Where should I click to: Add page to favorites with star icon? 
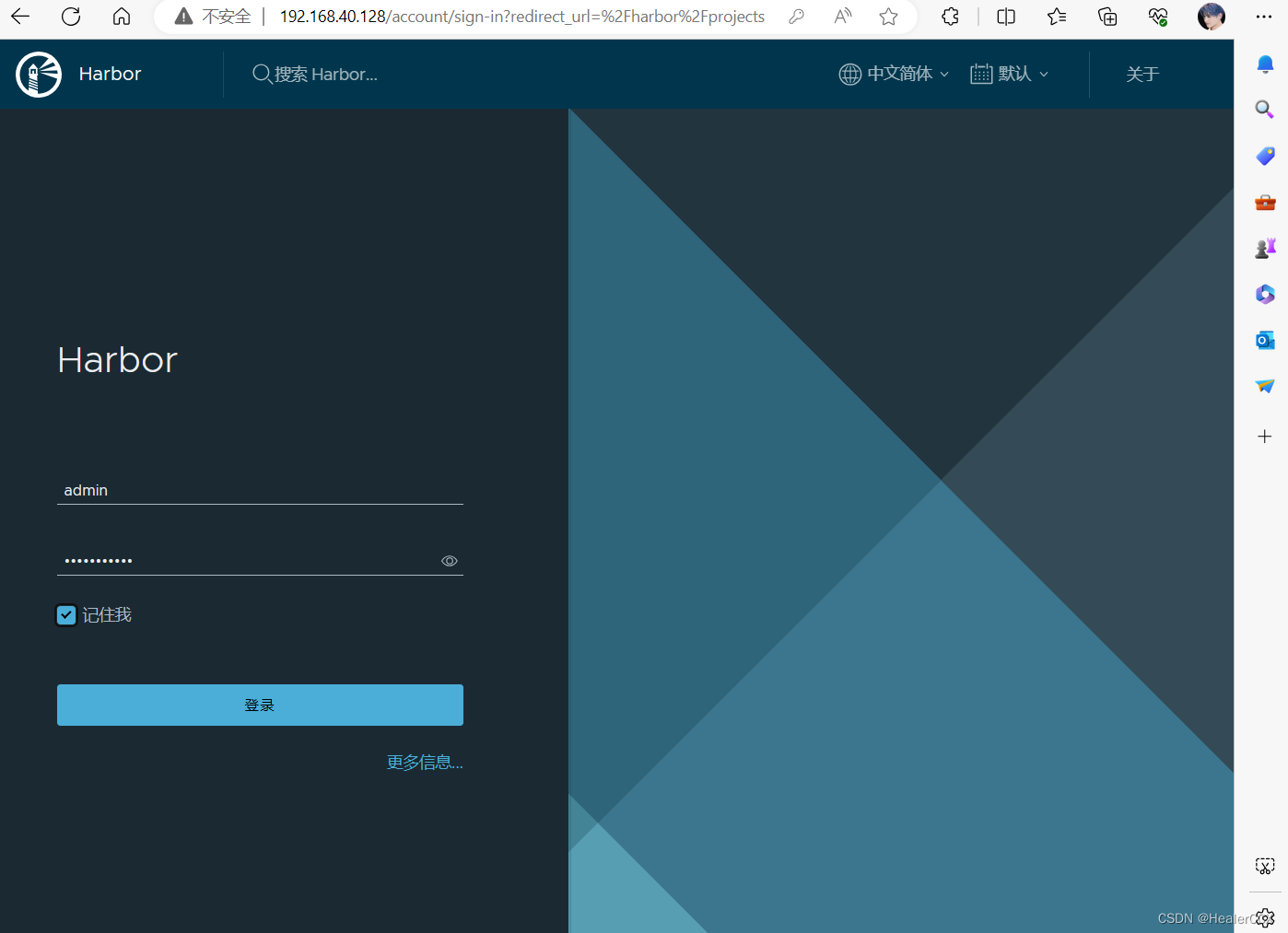888,17
